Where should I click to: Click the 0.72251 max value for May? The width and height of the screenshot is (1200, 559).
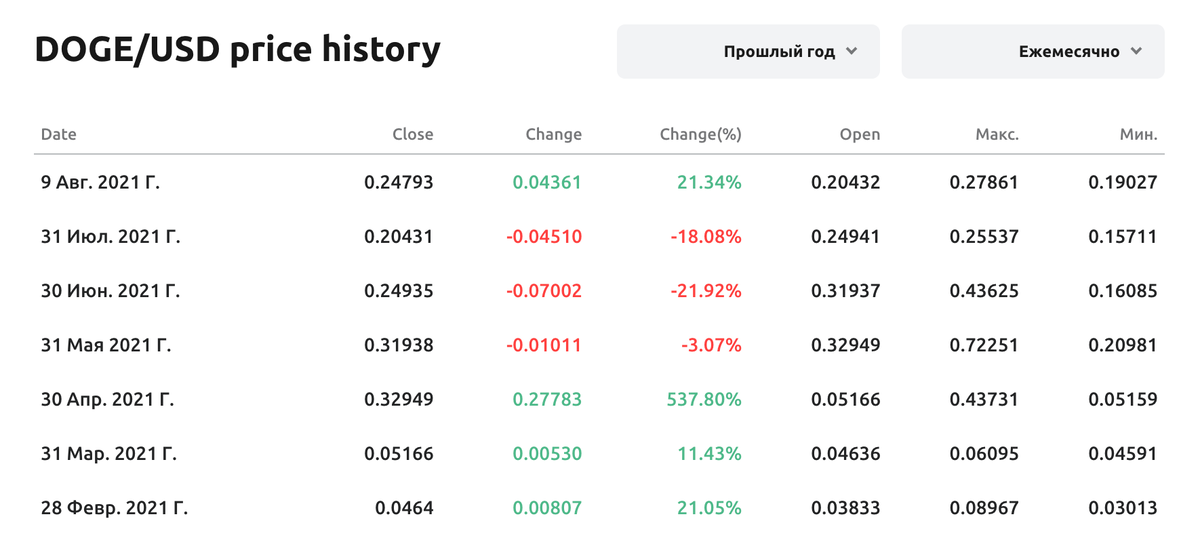(985, 345)
